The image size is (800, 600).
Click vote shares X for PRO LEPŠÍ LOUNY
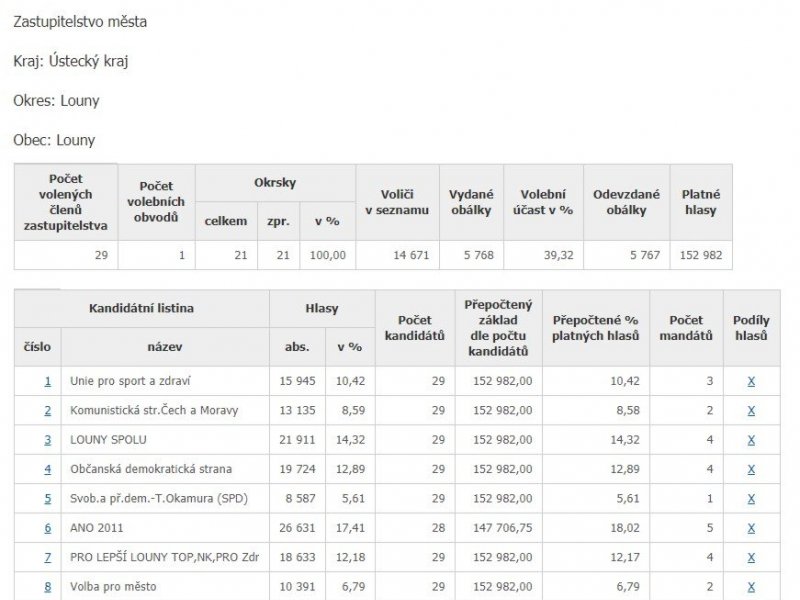[x=751, y=557]
